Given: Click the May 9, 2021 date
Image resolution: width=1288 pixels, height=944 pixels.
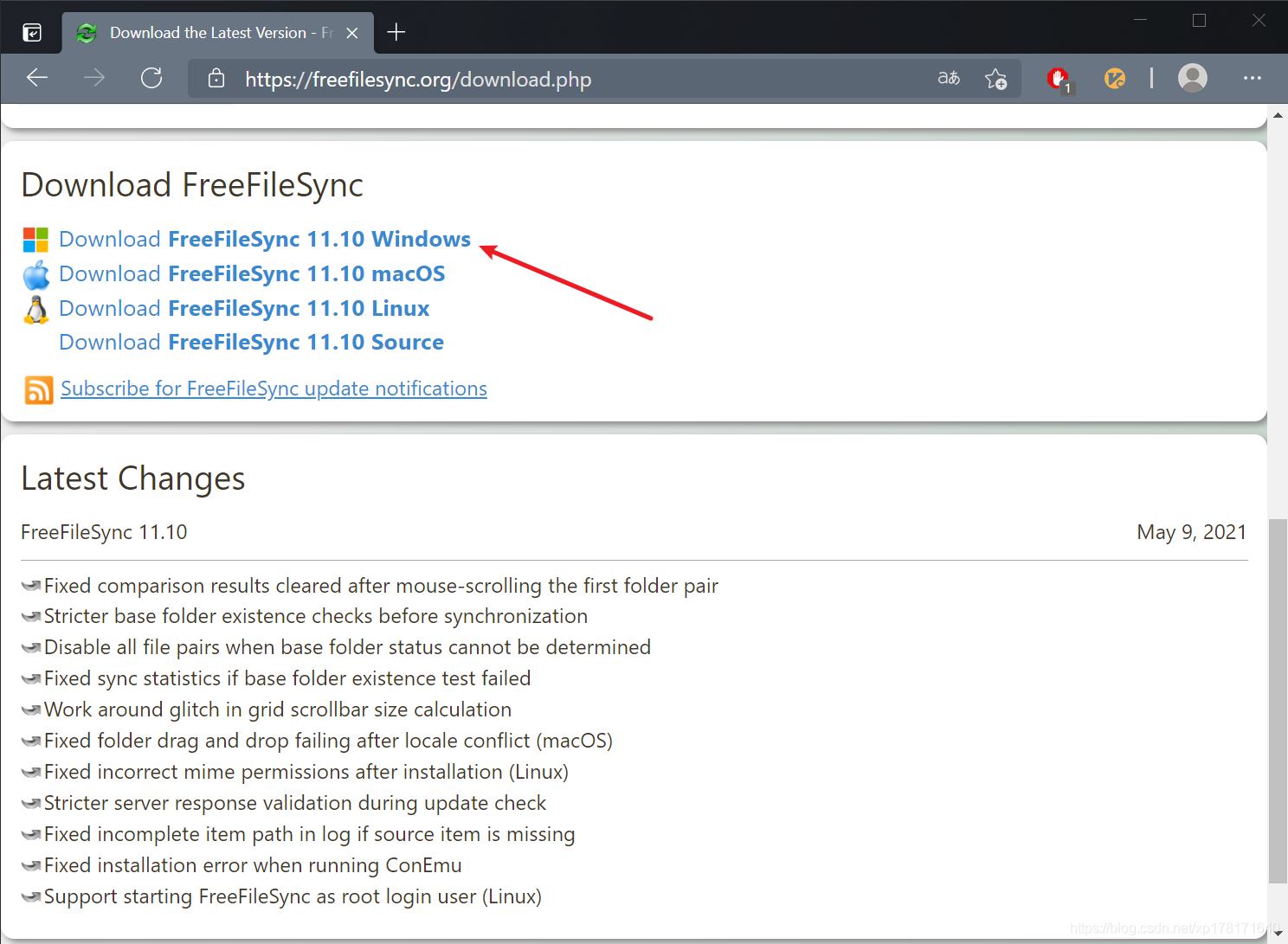Looking at the screenshot, I should (1192, 532).
